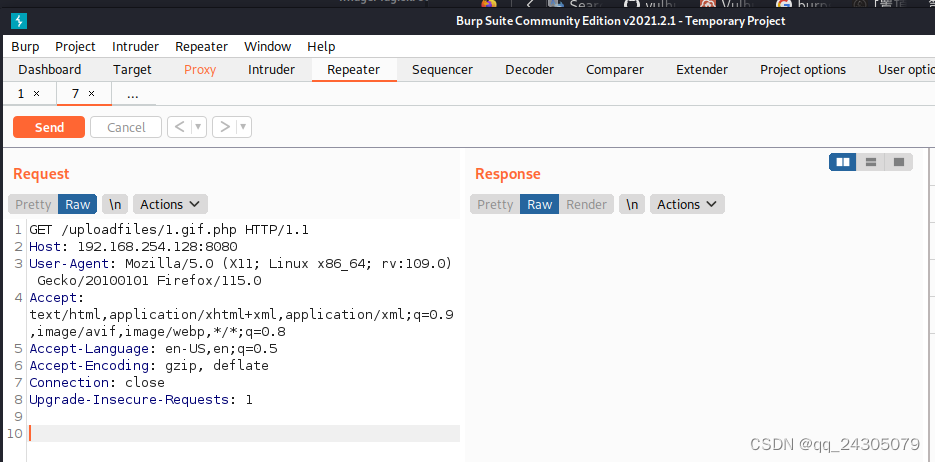Click the Accept-Language header line
Image resolution: width=935 pixels, height=462 pixels.
pyautogui.click(x=153, y=349)
